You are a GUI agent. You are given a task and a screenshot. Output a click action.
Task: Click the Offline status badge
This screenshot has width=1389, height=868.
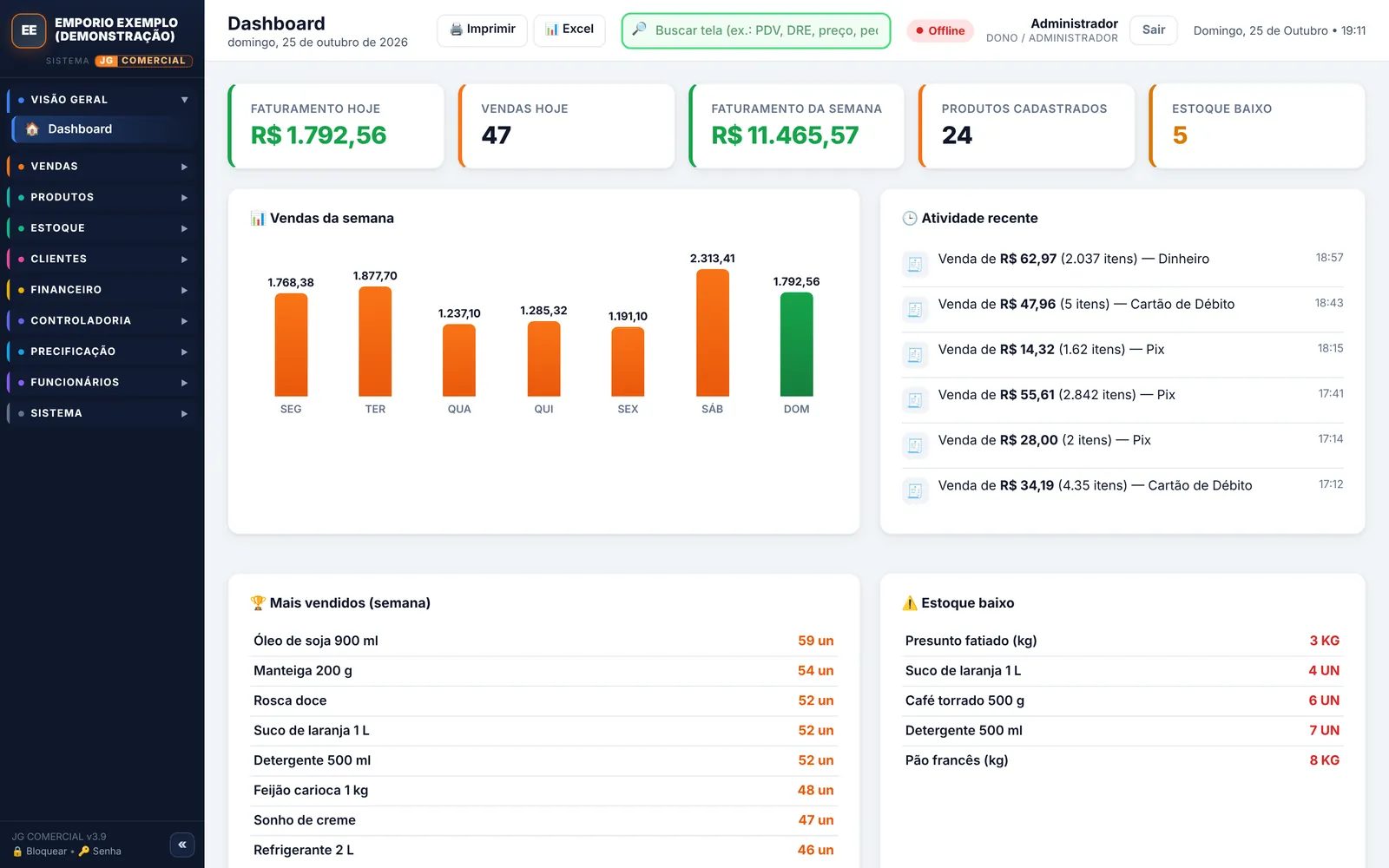[940, 30]
